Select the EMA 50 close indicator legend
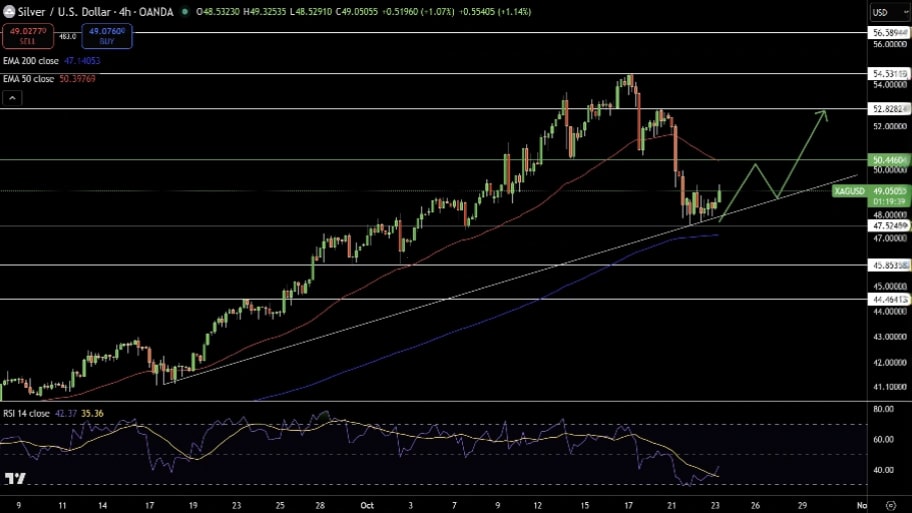912x513 pixels. [x=49, y=78]
